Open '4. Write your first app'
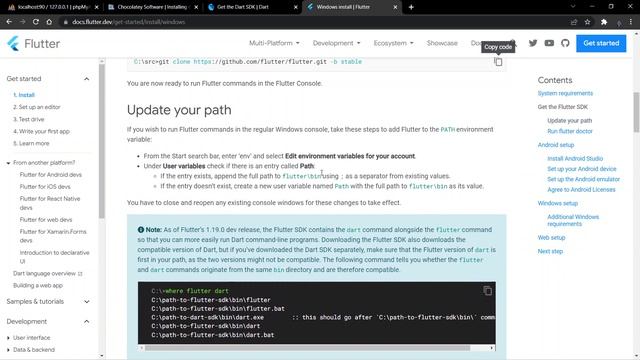Viewport: 640px width, 360px height. point(41,131)
